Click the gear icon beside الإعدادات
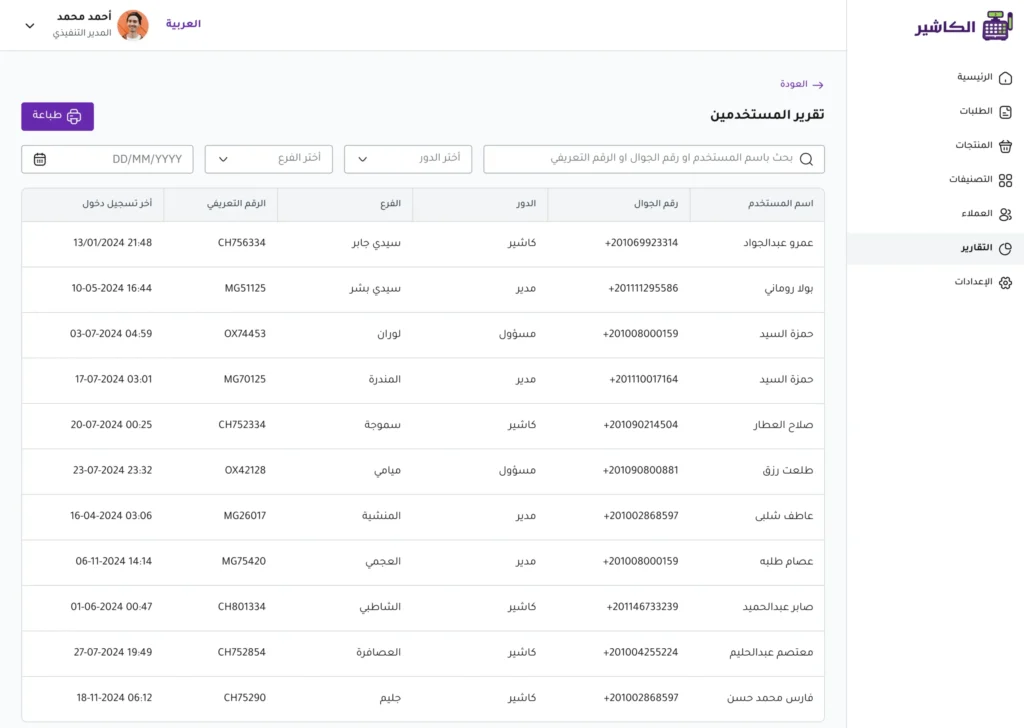This screenshot has height=728, width=1024. [1005, 282]
